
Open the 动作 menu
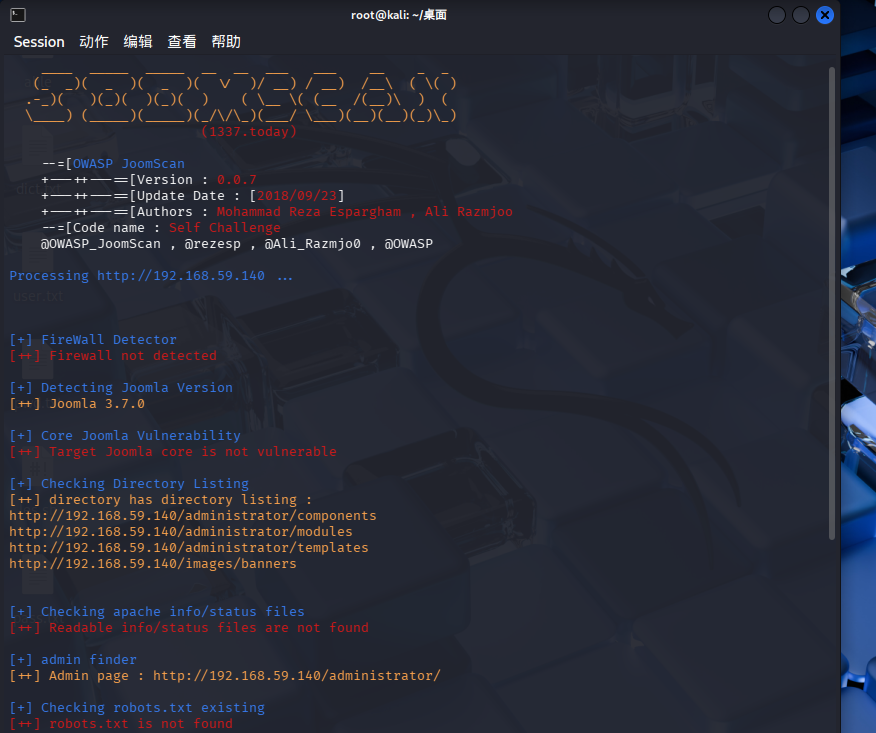tap(94, 42)
